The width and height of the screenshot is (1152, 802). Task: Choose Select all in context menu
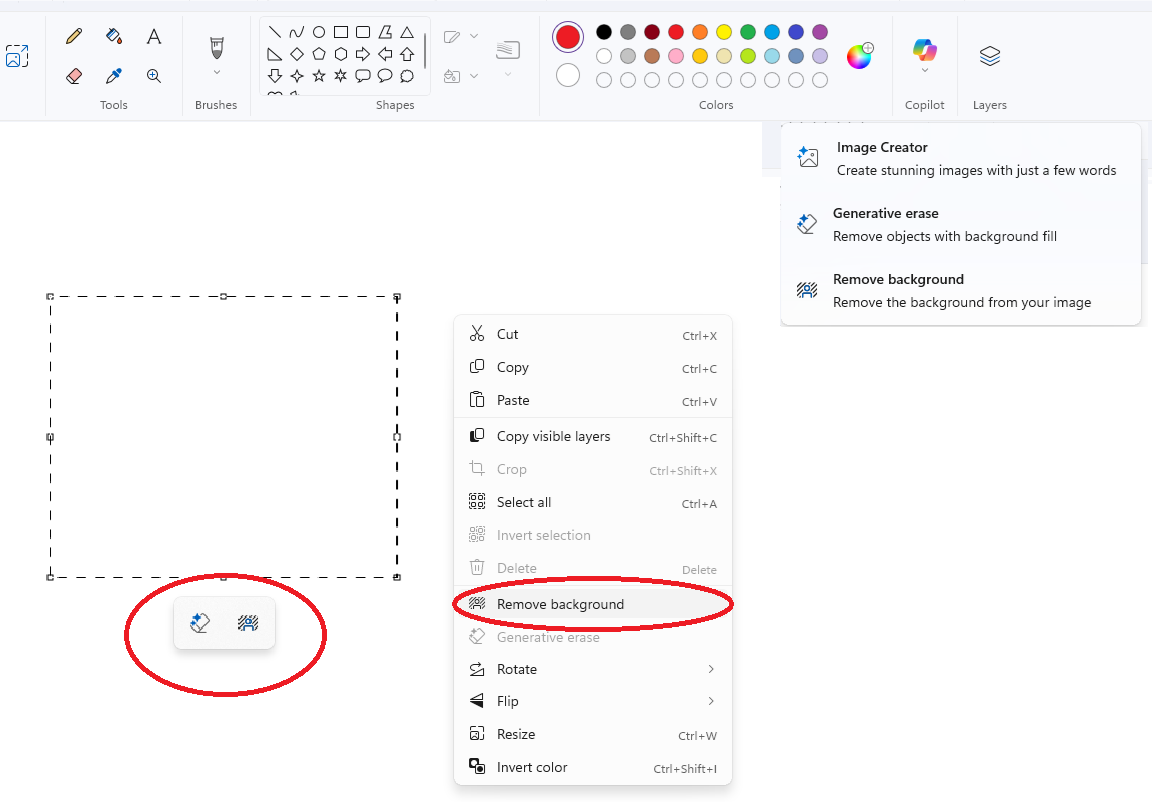click(593, 502)
